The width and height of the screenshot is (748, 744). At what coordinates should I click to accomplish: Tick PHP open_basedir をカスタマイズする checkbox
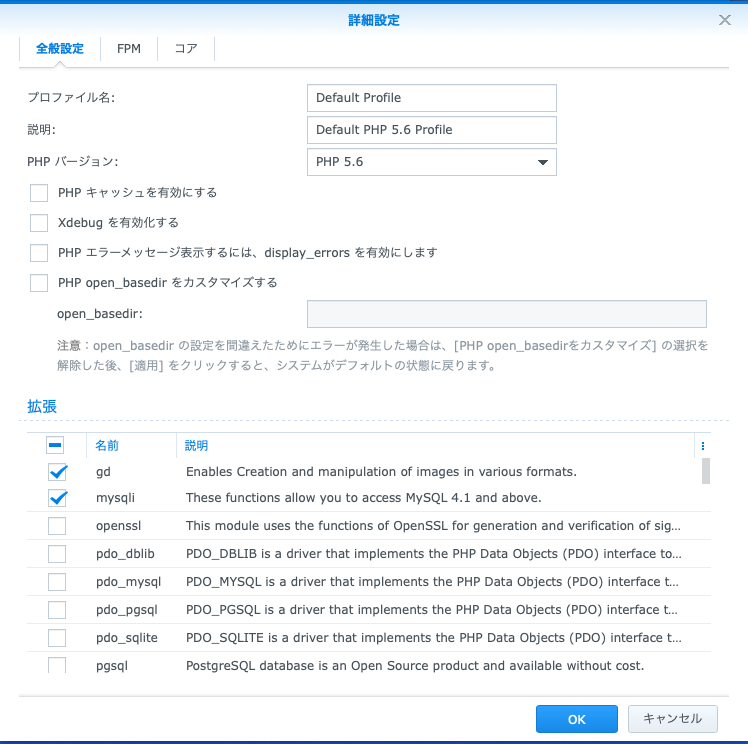[39, 283]
